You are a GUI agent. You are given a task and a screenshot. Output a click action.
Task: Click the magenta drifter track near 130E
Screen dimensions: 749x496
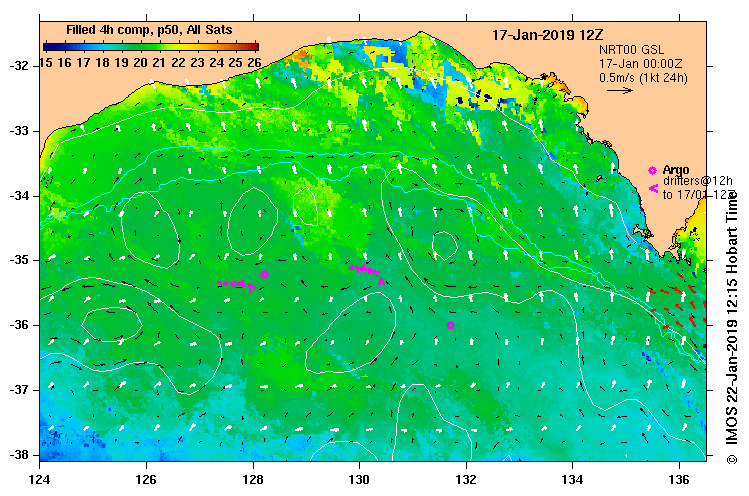[367, 273]
